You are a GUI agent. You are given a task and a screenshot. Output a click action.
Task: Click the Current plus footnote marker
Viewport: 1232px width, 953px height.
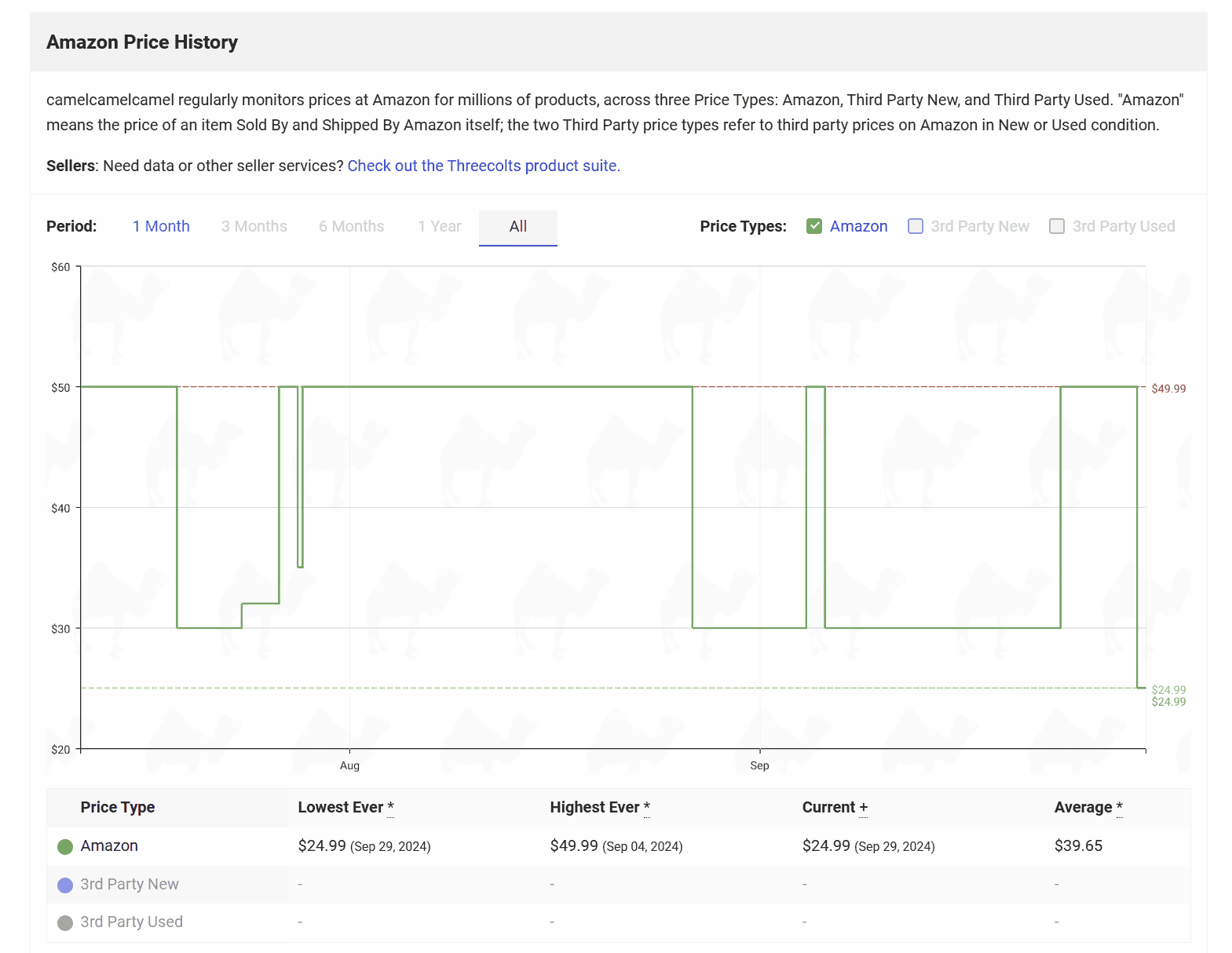pyautogui.click(x=863, y=807)
